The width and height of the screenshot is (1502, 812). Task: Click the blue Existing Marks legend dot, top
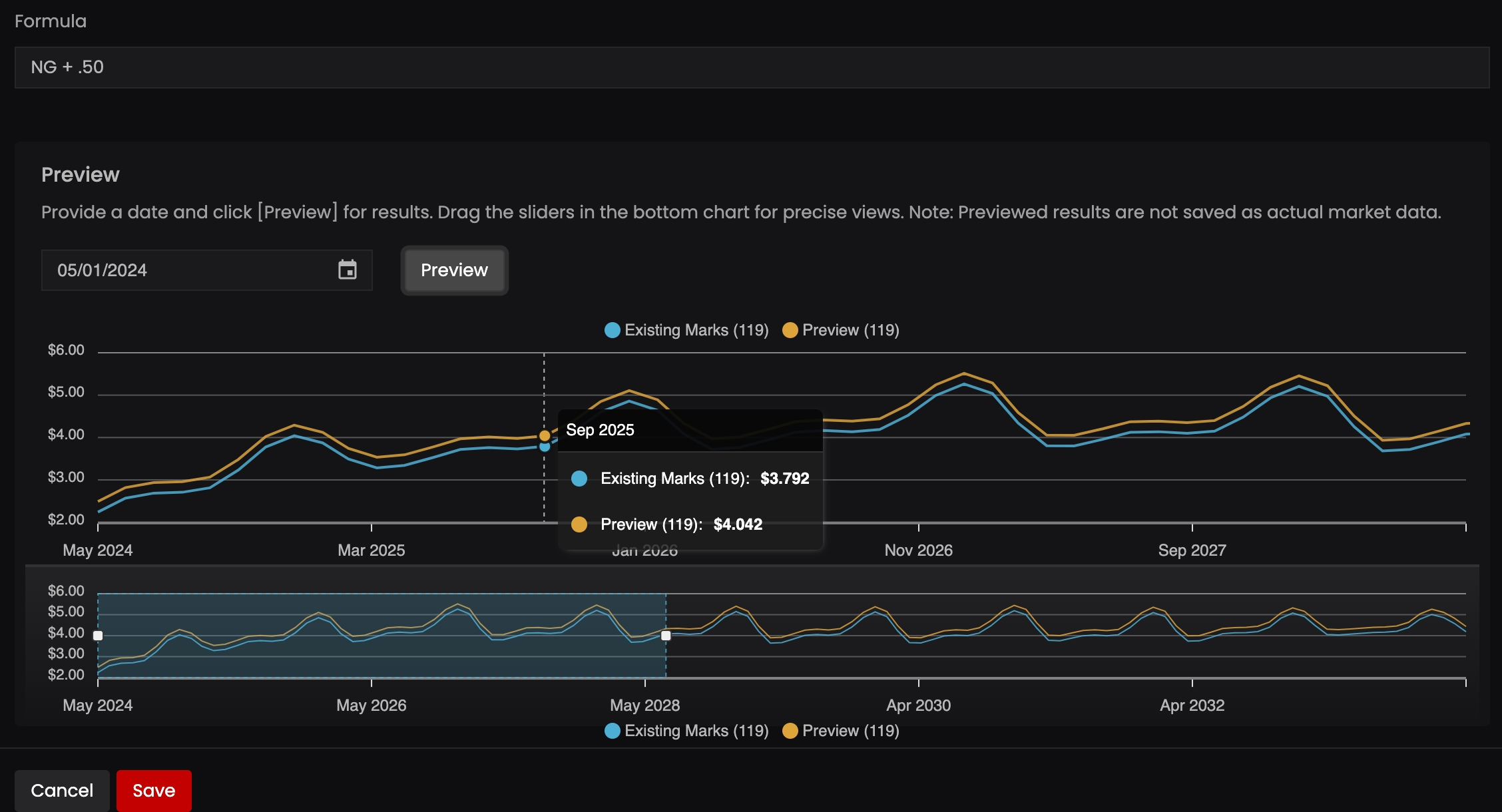(x=612, y=330)
